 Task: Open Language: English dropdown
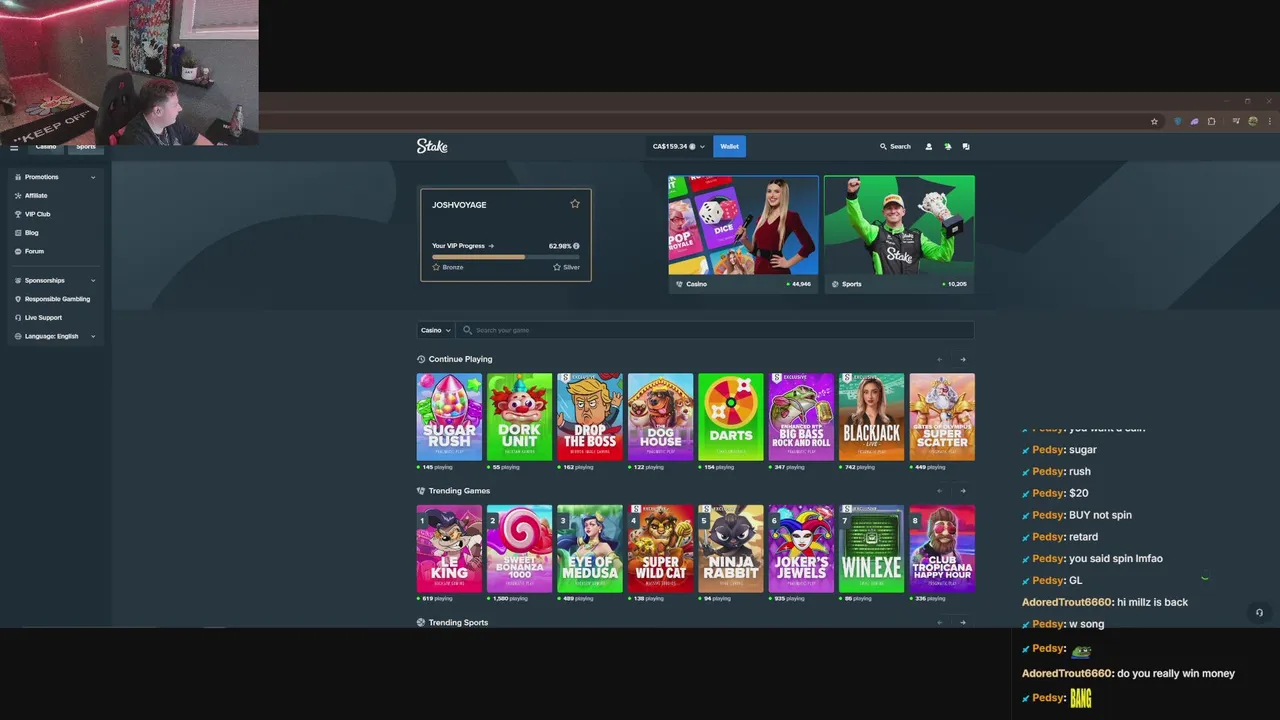pyautogui.click(x=56, y=336)
